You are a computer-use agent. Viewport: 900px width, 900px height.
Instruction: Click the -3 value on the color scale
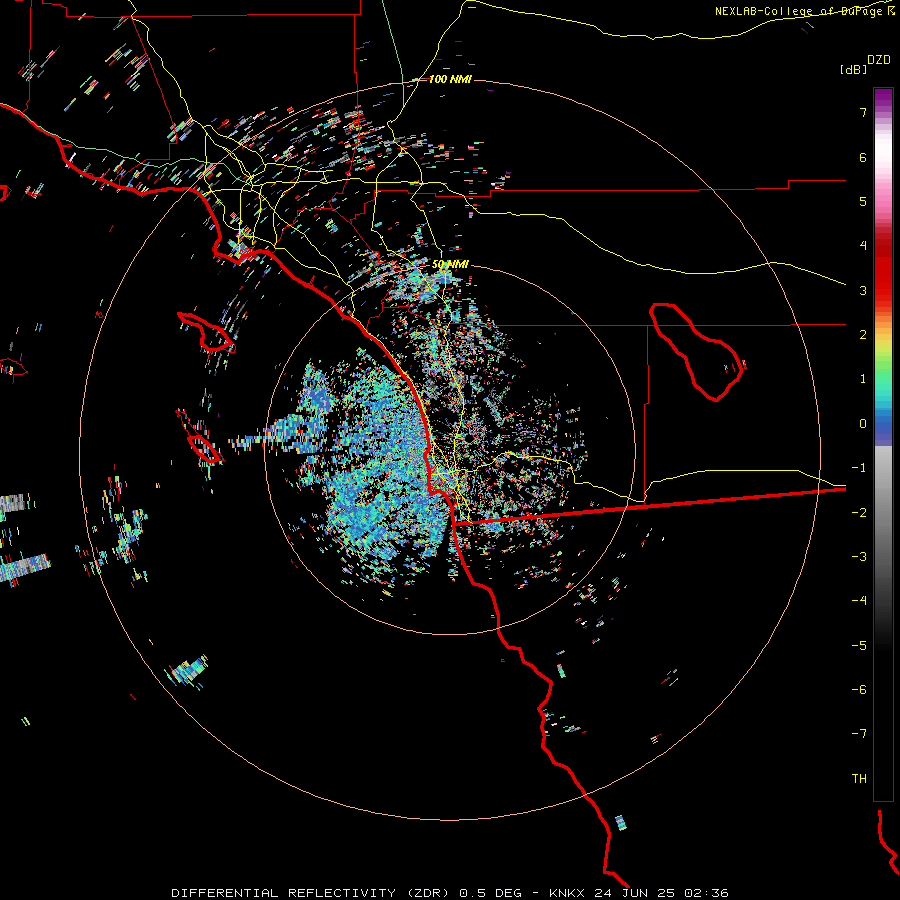859,557
